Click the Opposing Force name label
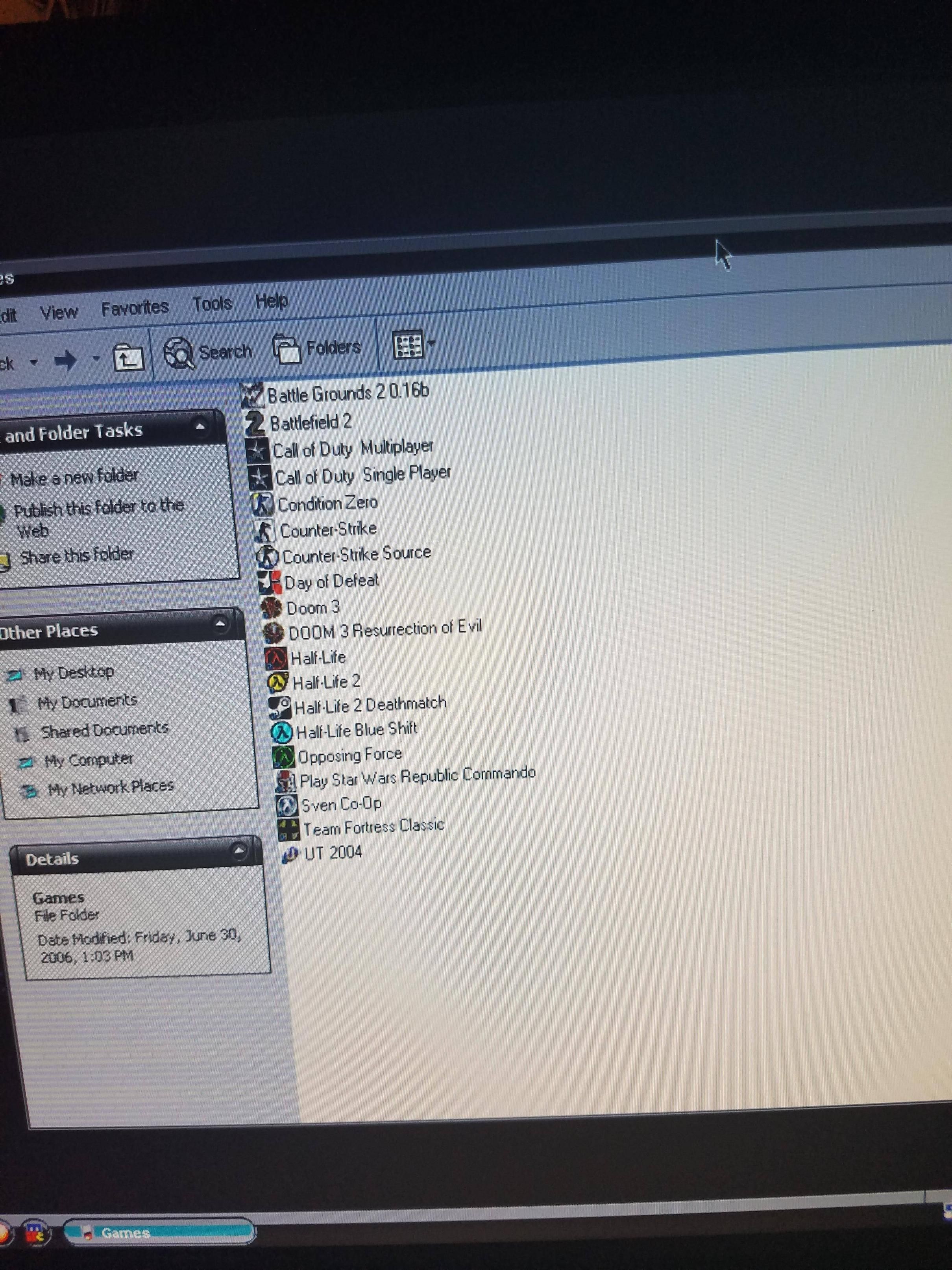952x1270 pixels. [349, 755]
